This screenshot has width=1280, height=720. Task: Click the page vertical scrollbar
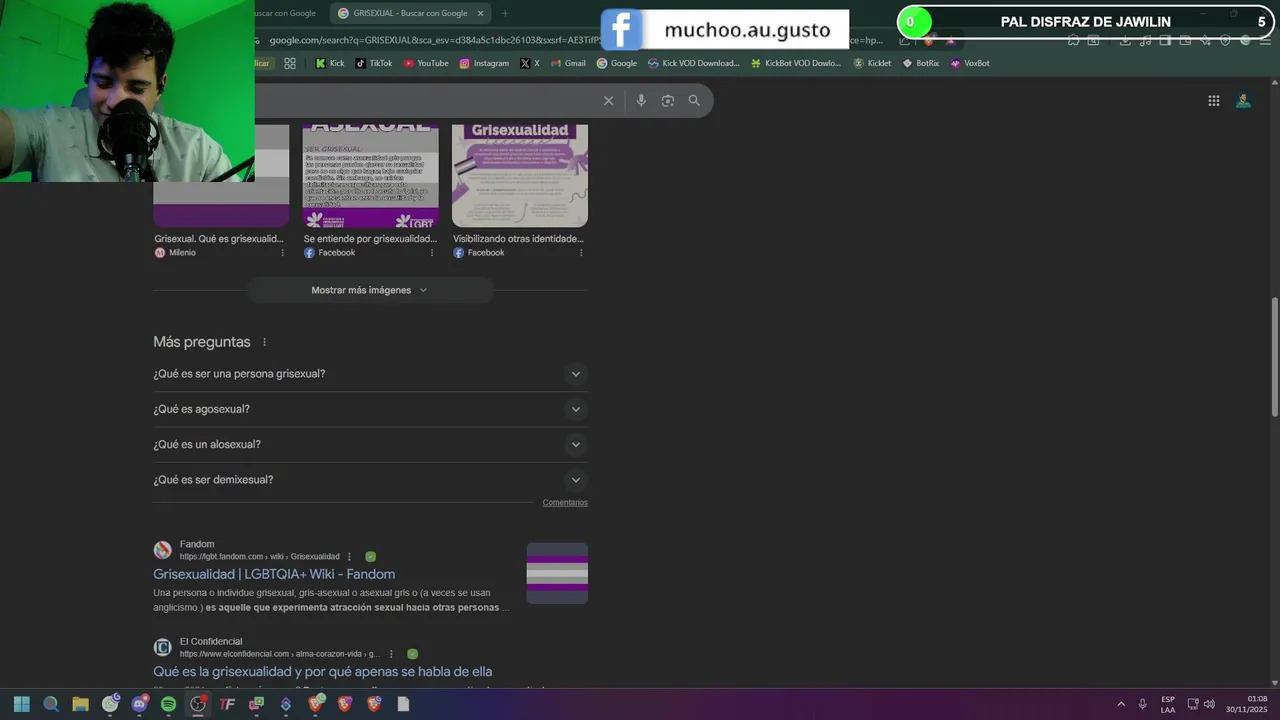(x=1274, y=357)
